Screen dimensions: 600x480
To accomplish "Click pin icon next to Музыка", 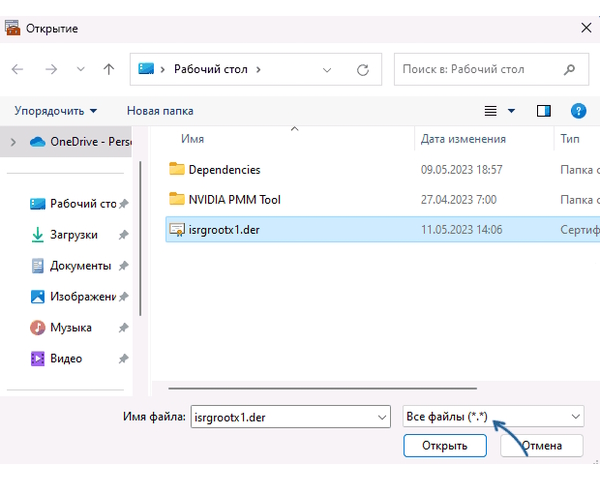I will [123, 328].
